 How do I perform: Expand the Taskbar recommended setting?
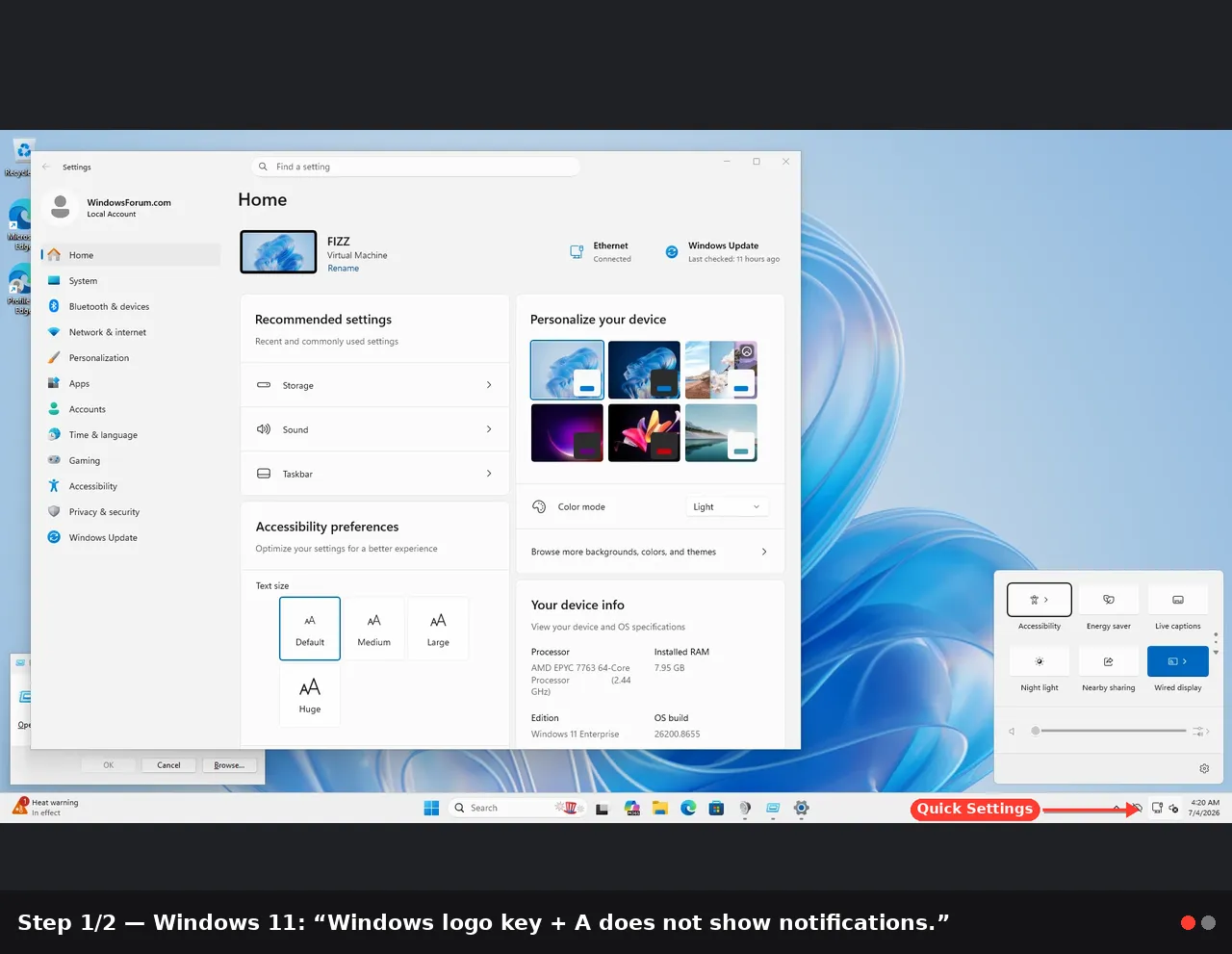374,474
